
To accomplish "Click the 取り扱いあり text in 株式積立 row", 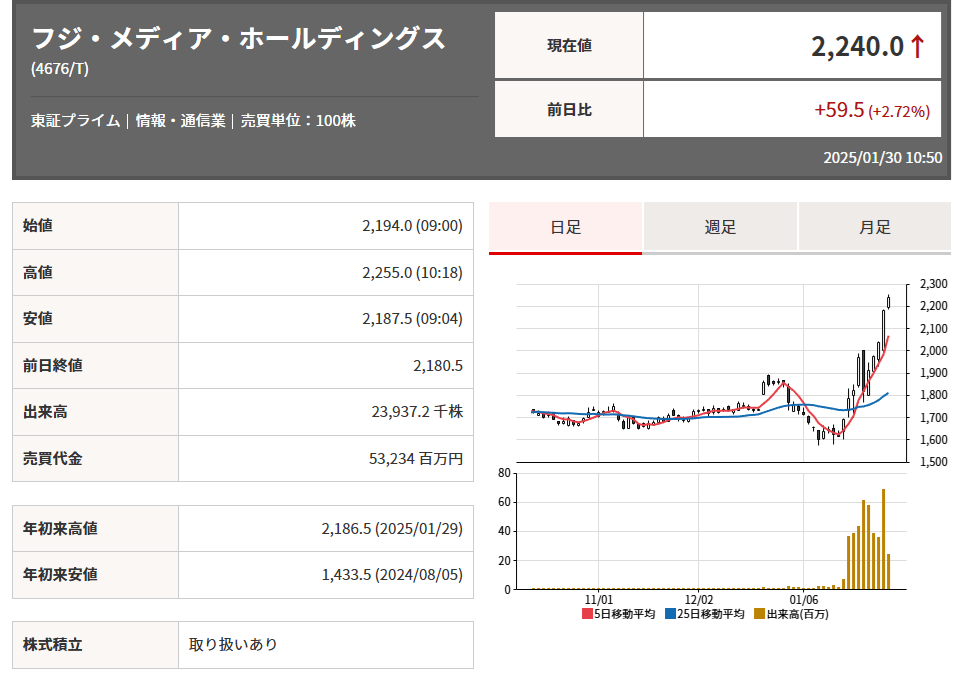I will (233, 645).
